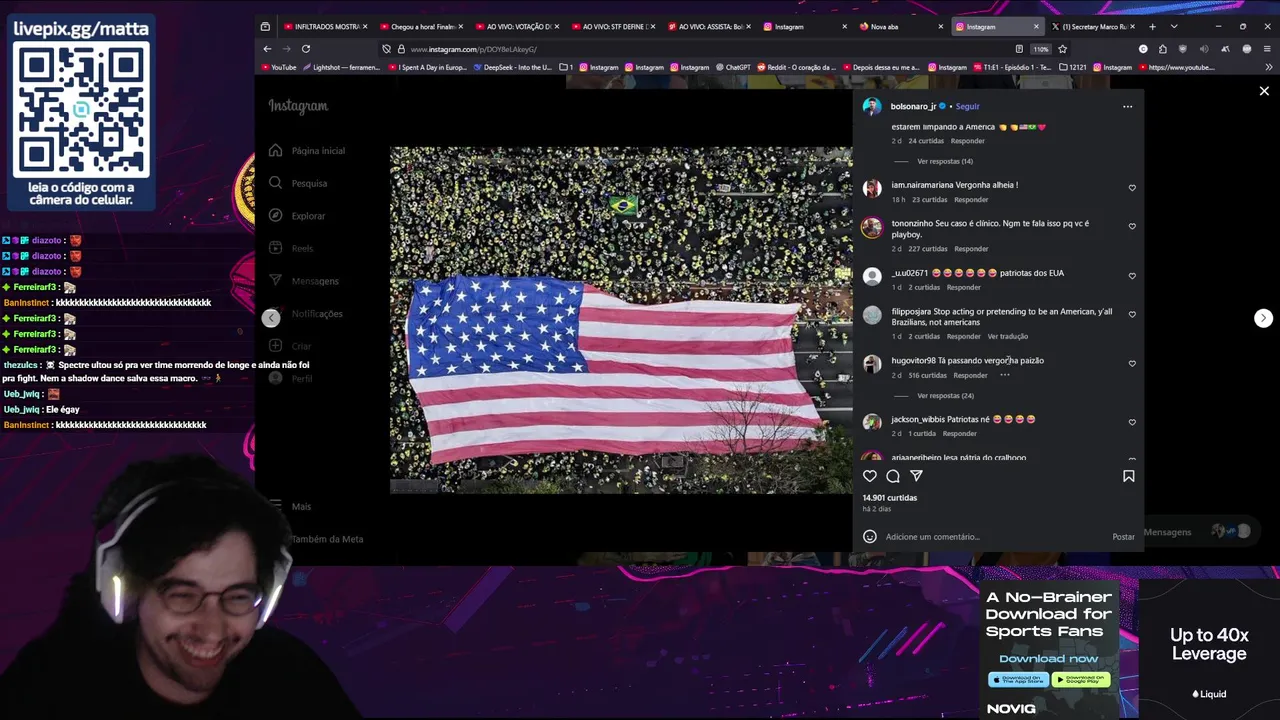This screenshot has height=720, width=1280.
Task: Switch to AO VIVO: VOTAÇÃO tab
Action: point(518,27)
